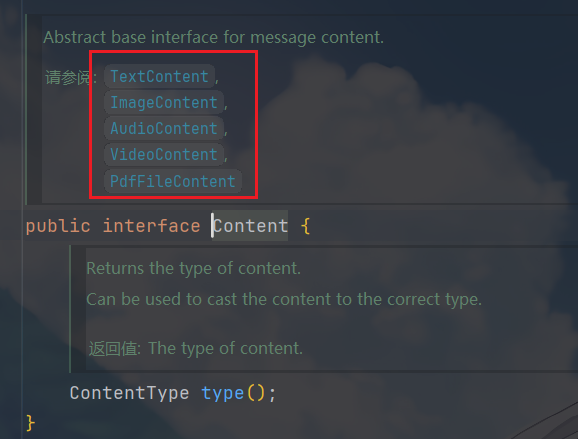Click the public keyword in the declaration
578x439 pixels.
(58, 226)
